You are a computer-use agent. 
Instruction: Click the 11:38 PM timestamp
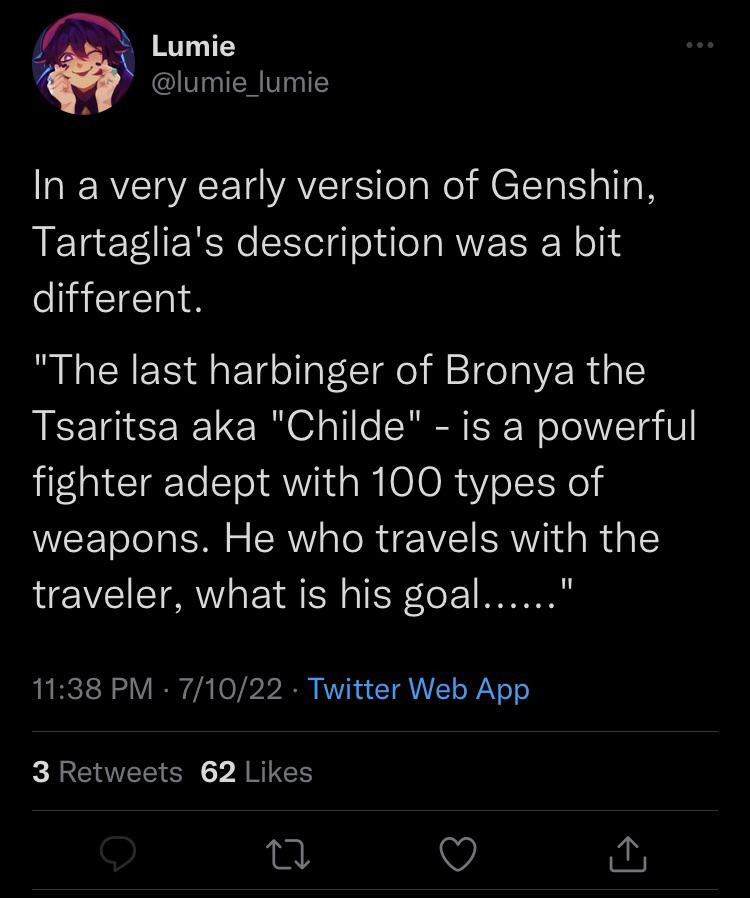point(93,688)
